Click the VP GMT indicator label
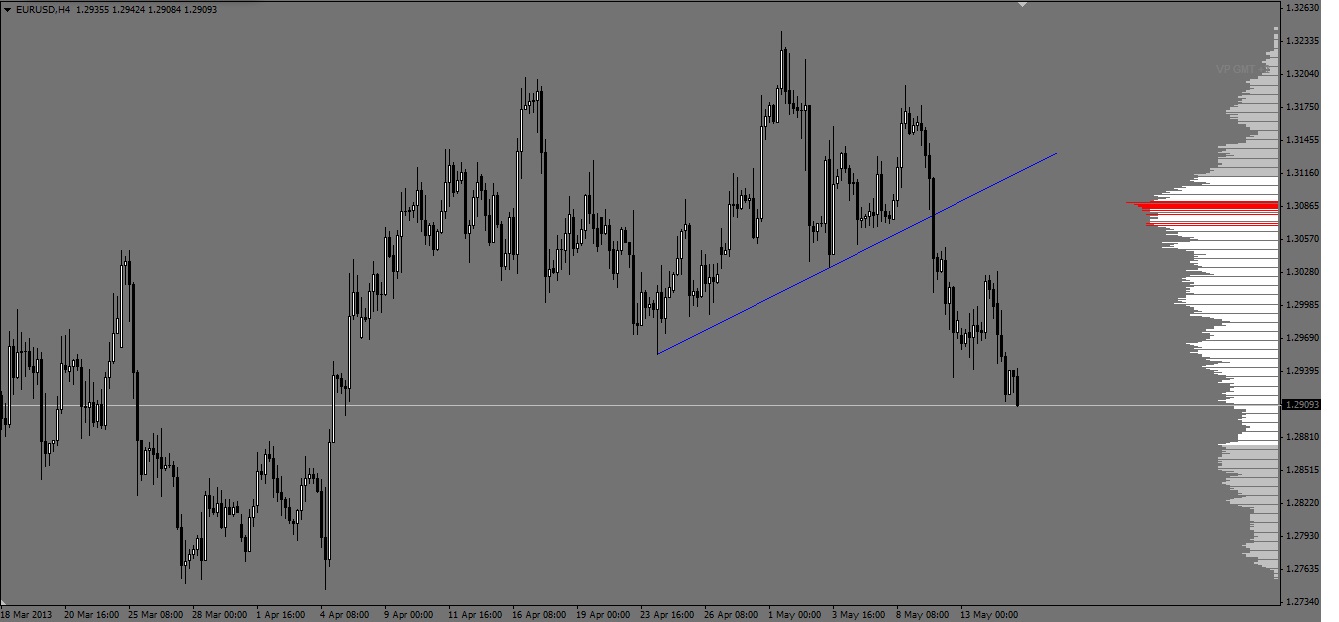This screenshot has width=1339, height=622. tap(1236, 69)
